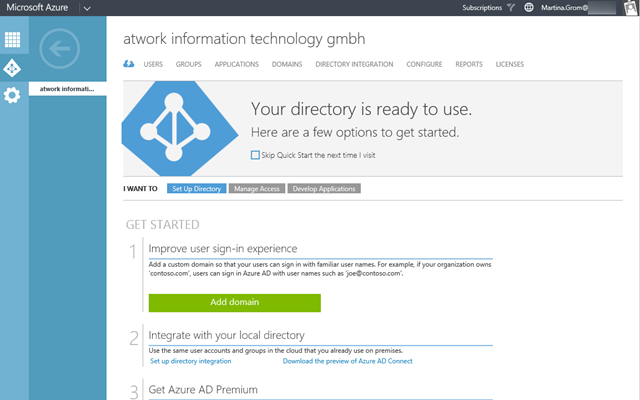Image resolution: width=640 pixels, height=400 pixels.
Task: Switch to the APPLICATIONS tab
Action: pos(237,64)
